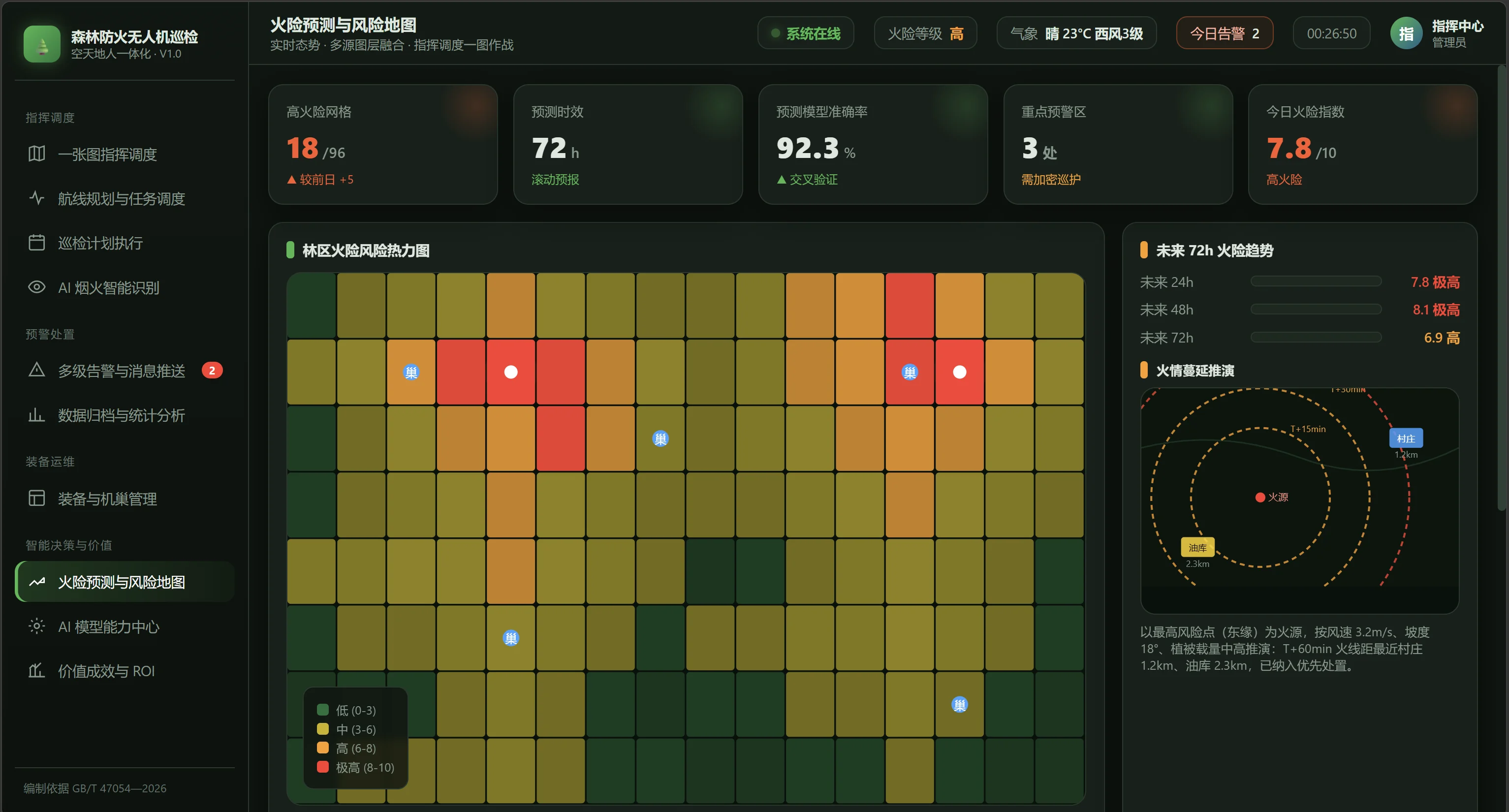Click the bar chart icon beside 数据归档与统计分析

pyautogui.click(x=36, y=415)
